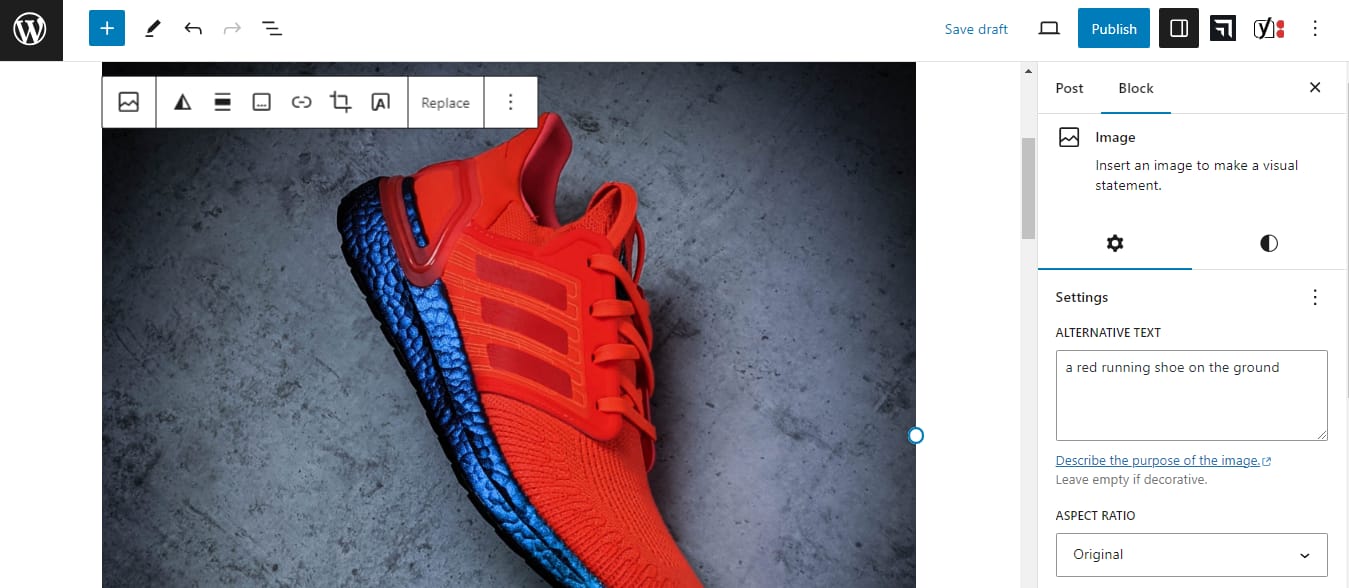The image size is (1349, 588).
Task: Click the 'ASPECT RATIO' label
Action: (1095, 516)
